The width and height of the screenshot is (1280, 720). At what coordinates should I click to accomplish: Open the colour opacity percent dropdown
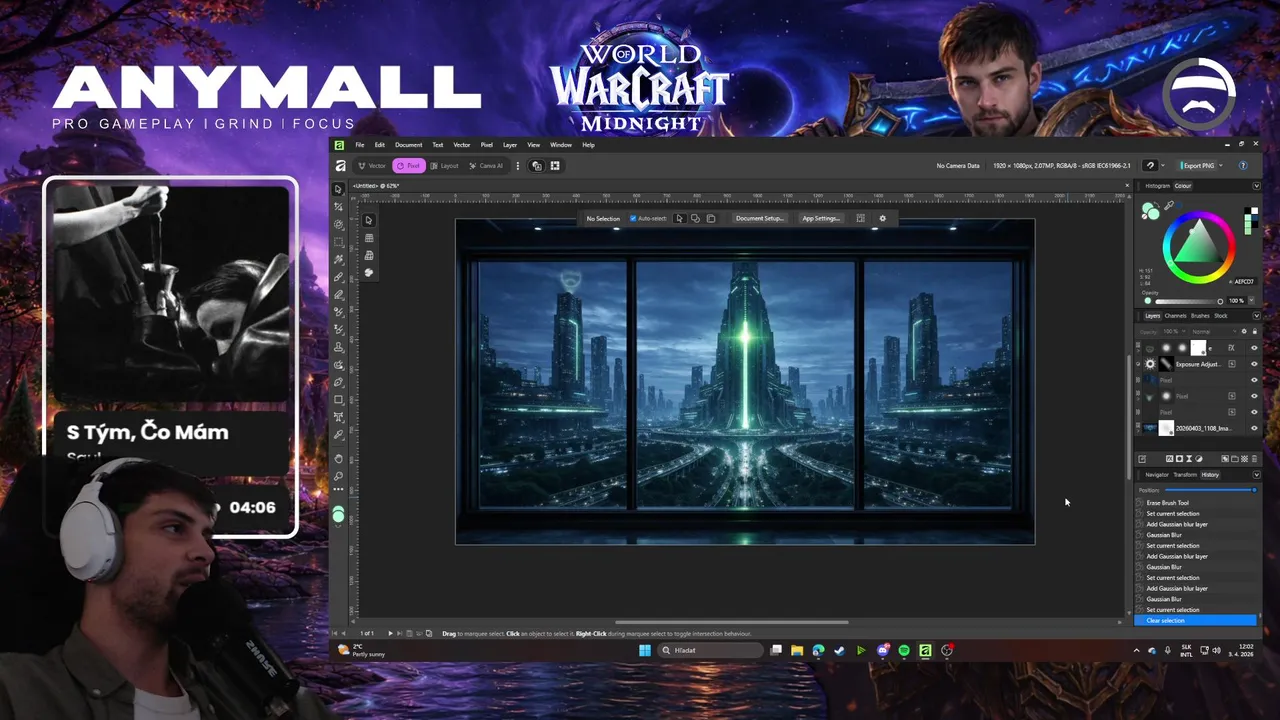(x=1251, y=300)
